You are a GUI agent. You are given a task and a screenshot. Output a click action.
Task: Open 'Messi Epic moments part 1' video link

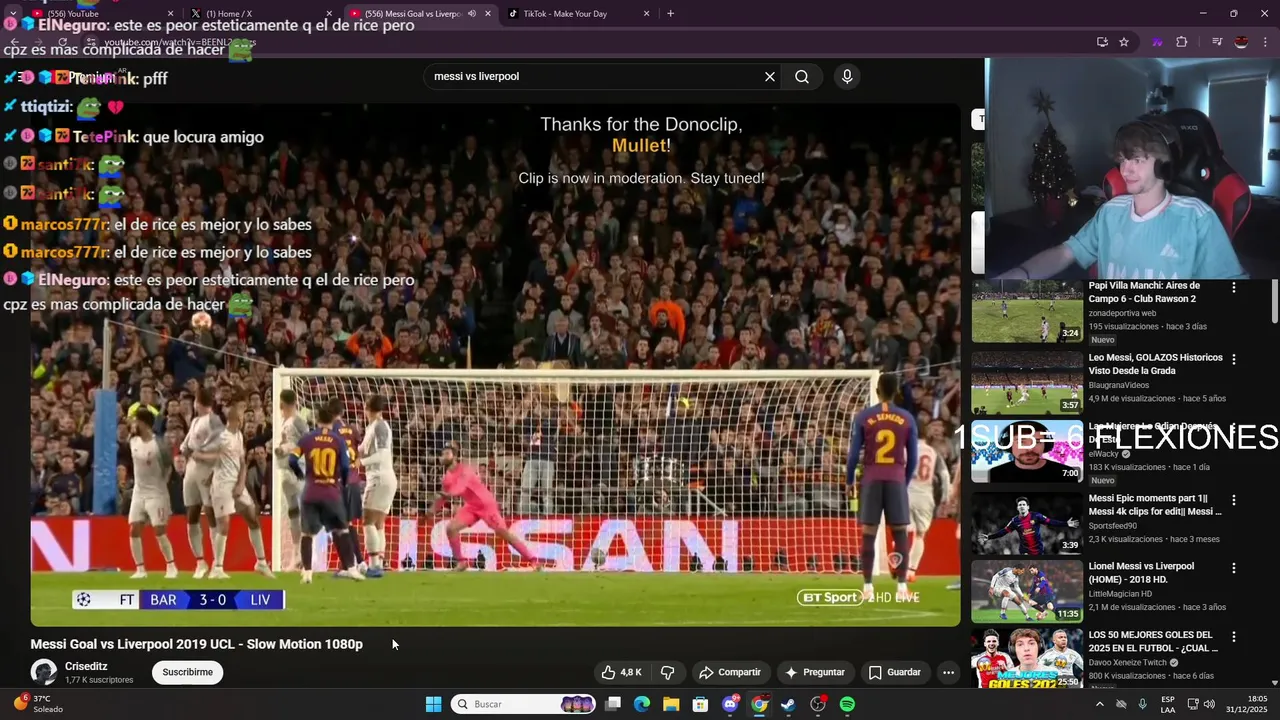point(1155,505)
